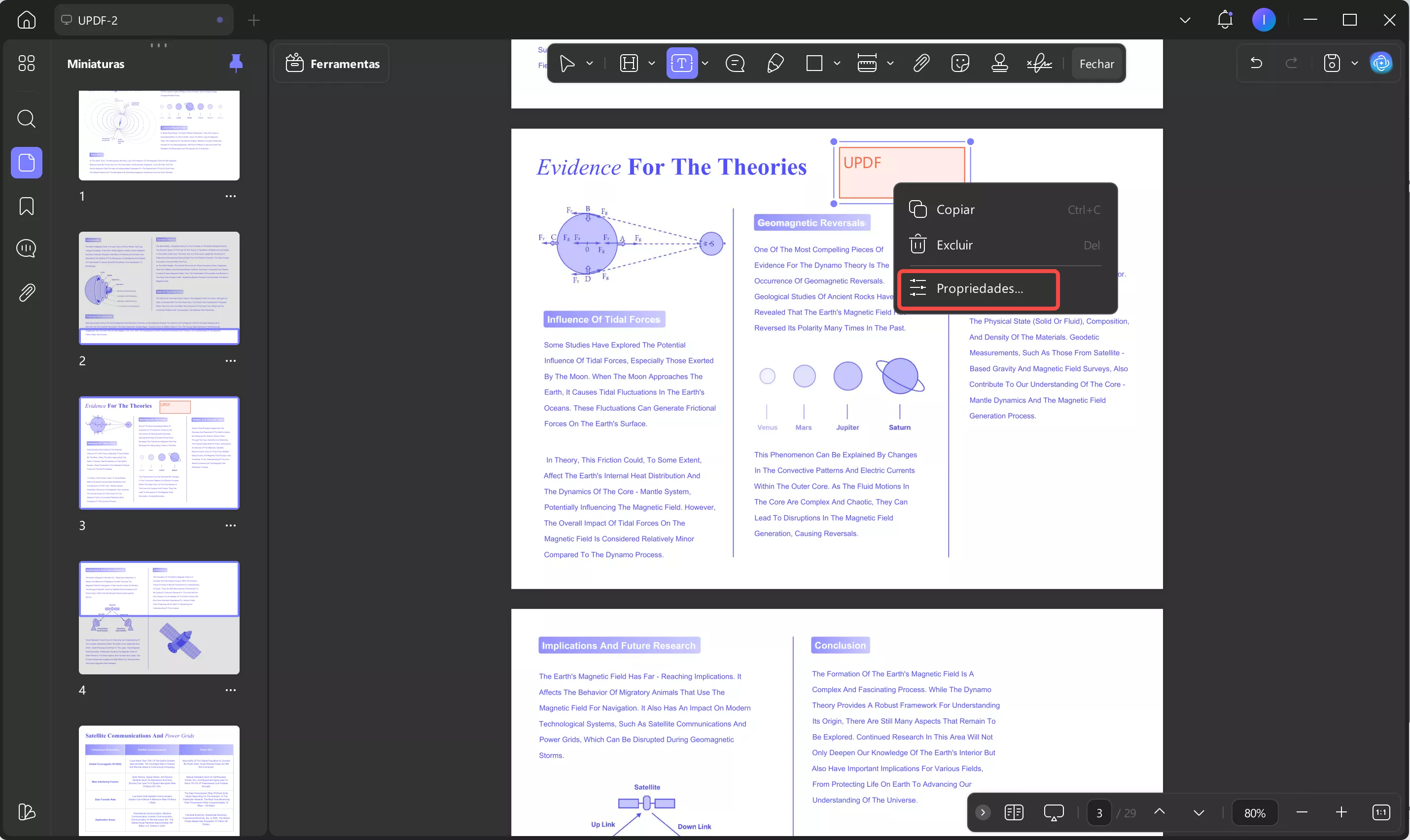Select the sticky note comment tool

[735, 64]
